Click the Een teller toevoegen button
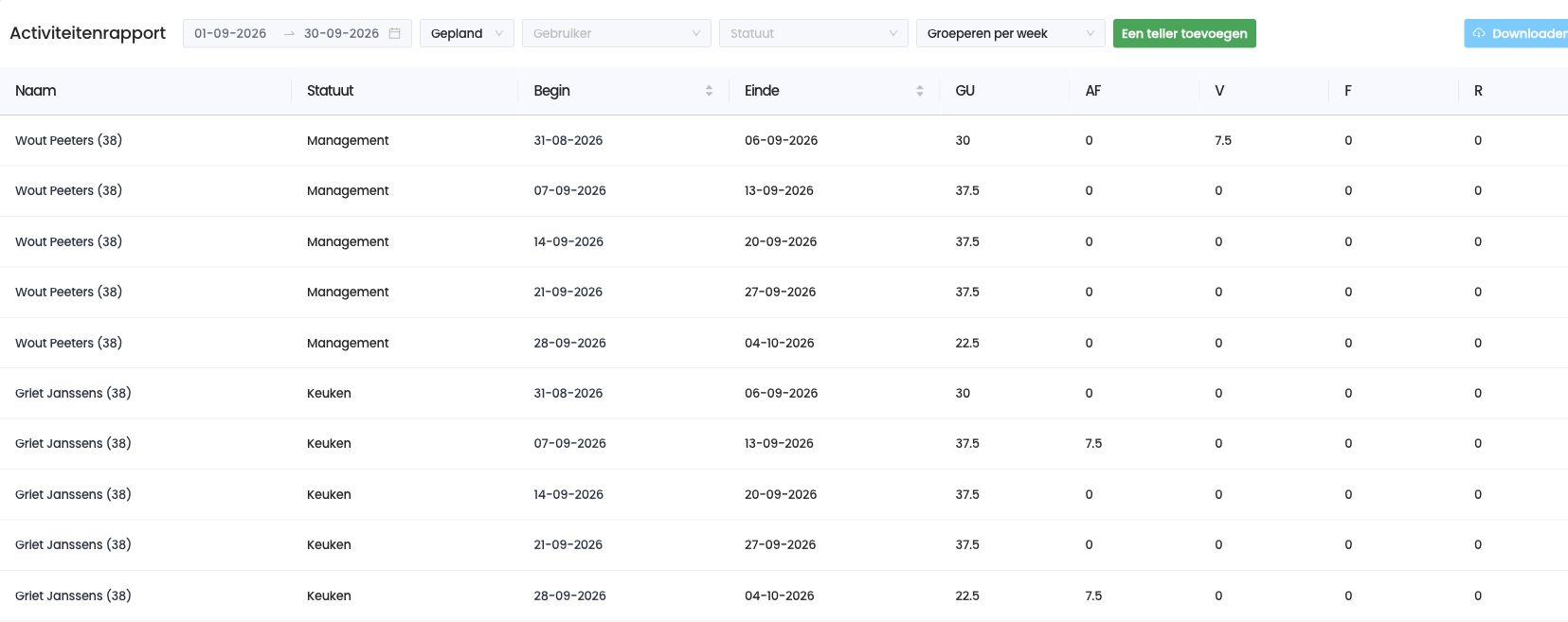The height and width of the screenshot is (622, 1568). point(1184,33)
